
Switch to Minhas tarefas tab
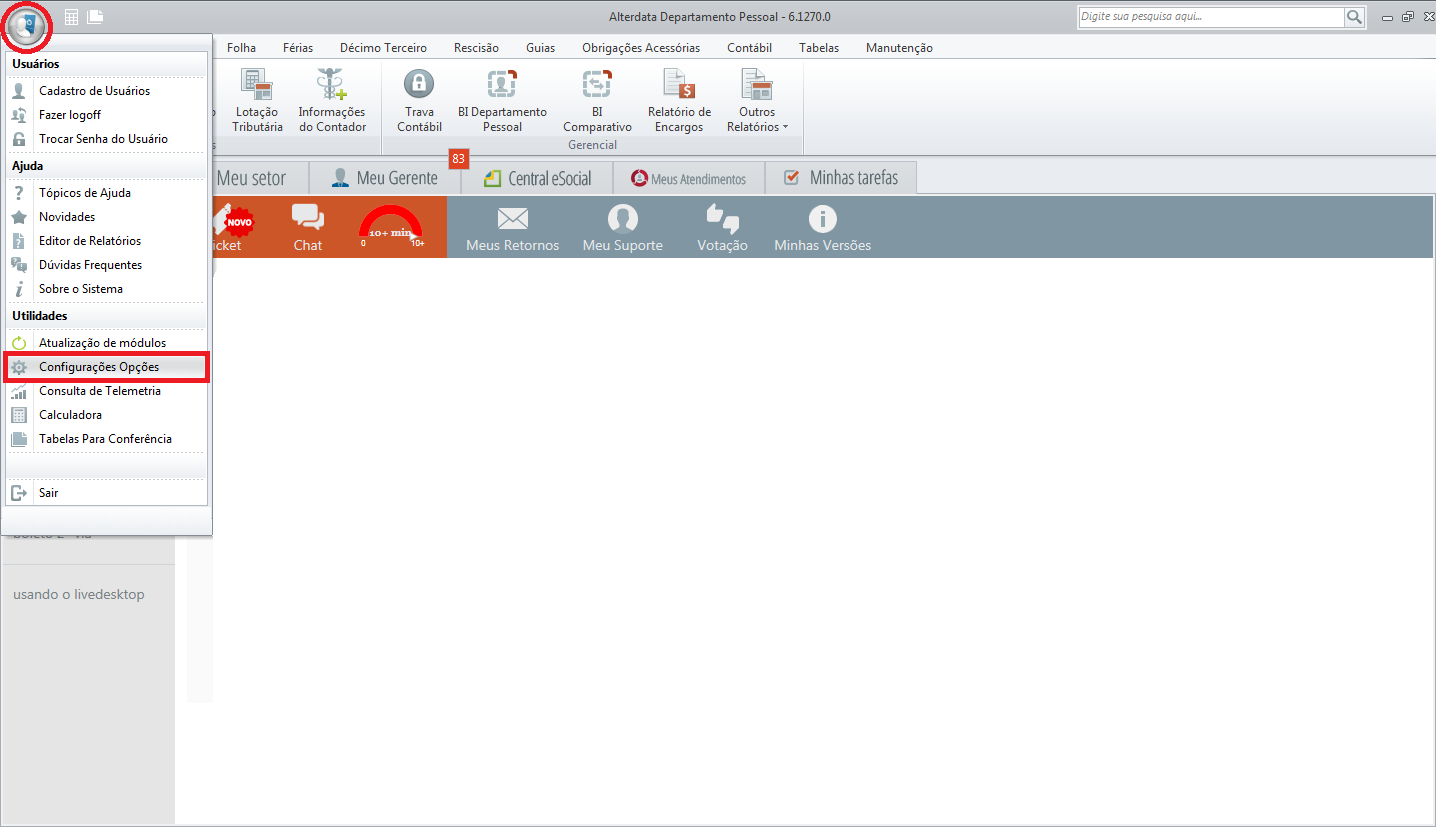840,178
